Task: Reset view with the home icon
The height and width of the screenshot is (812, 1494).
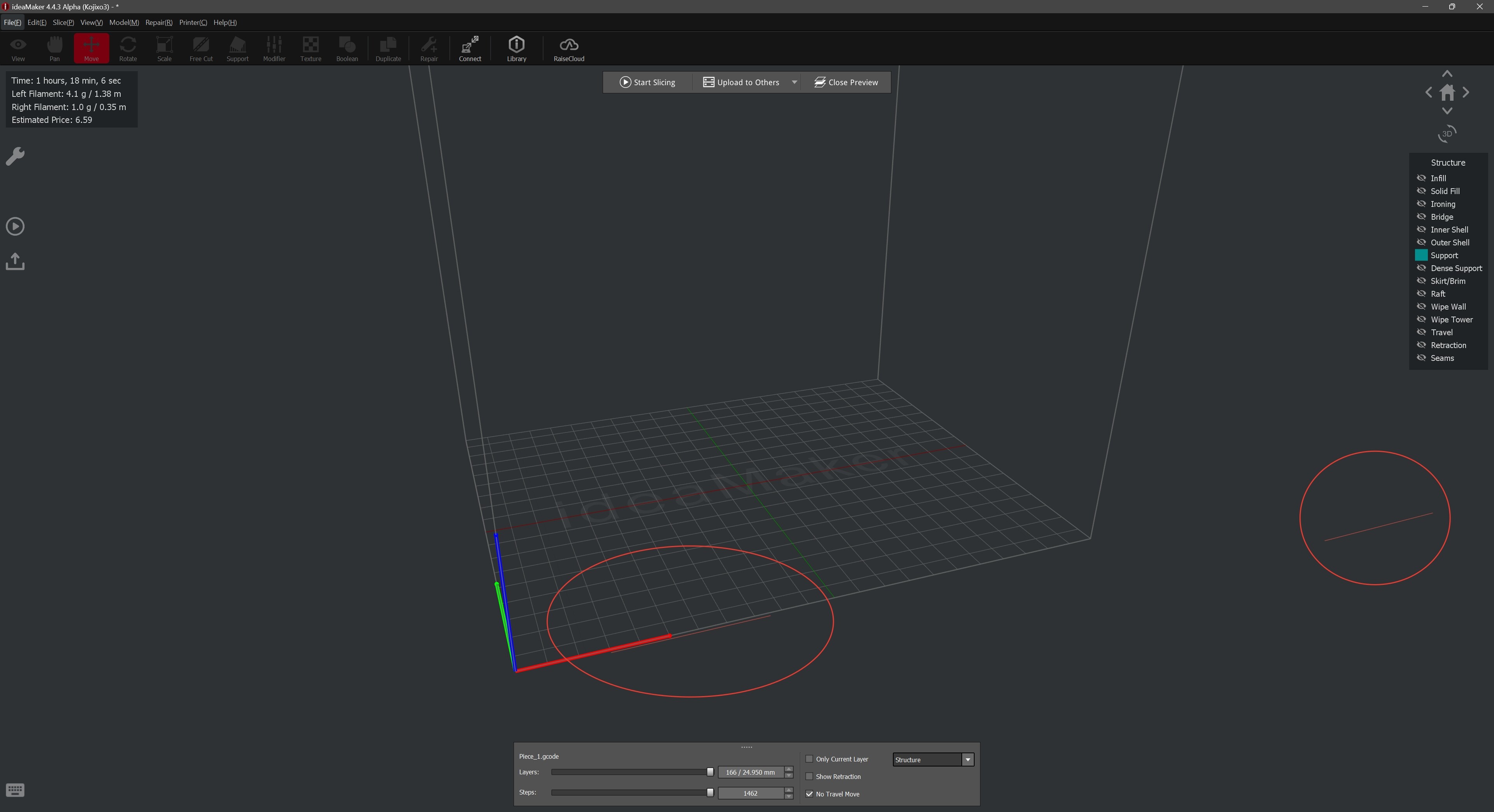Action: coord(1447,93)
